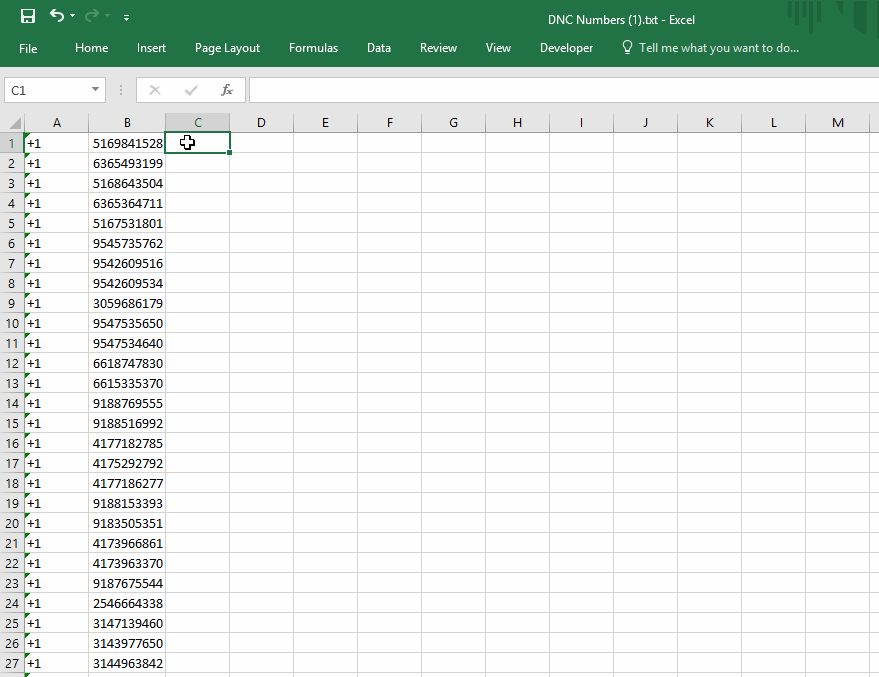Open the Undo history dropdown arrow

pos(73,16)
